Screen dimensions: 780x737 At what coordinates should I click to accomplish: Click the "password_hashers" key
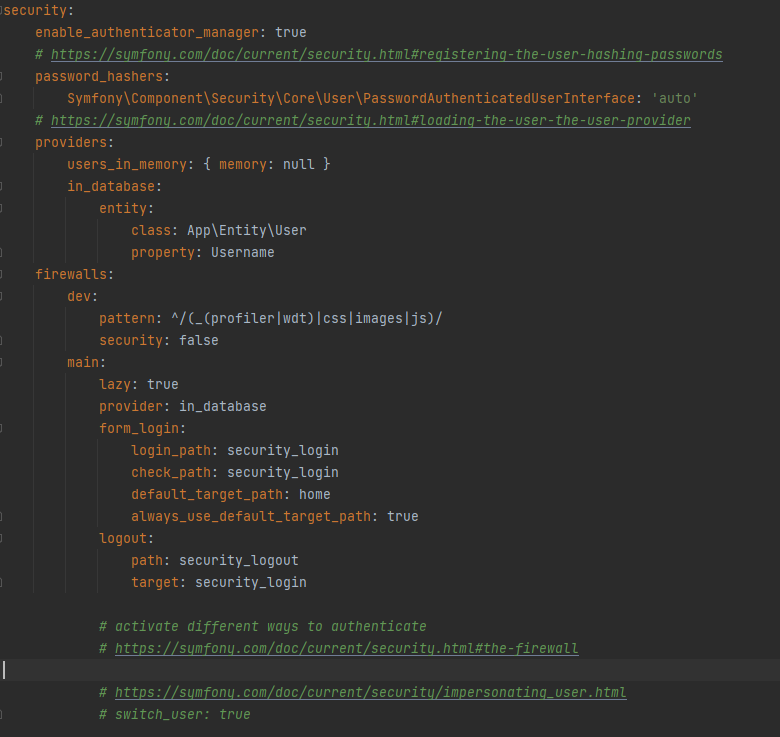(x=99, y=77)
